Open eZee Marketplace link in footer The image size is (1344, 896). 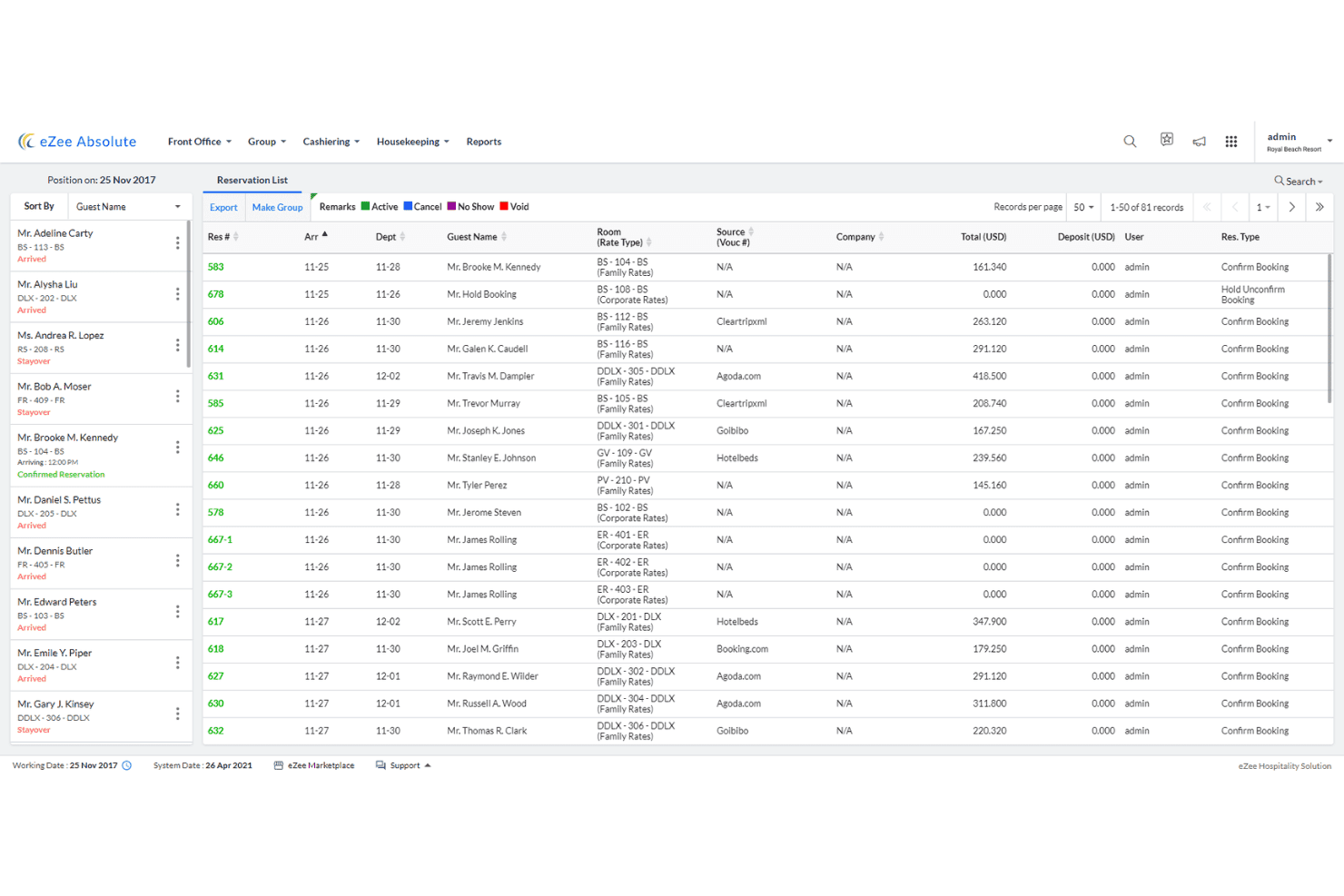click(314, 765)
